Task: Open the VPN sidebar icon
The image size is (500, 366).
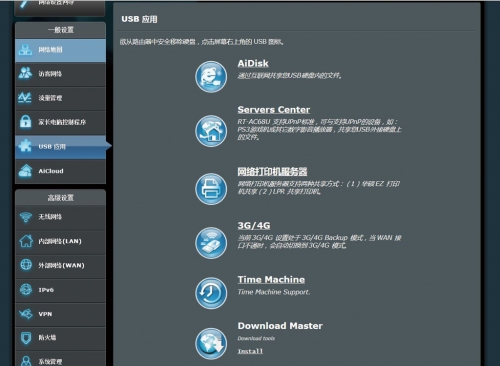Action: [26, 314]
